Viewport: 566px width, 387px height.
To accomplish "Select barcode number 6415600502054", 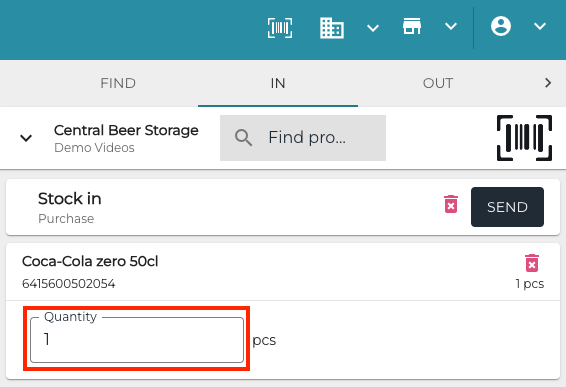I will pyautogui.click(x=69, y=284).
